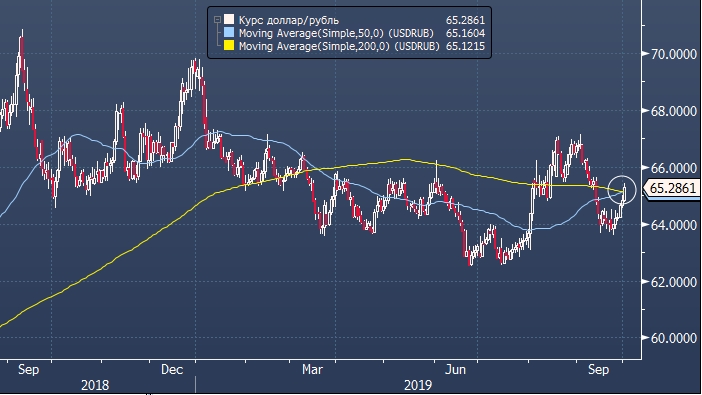702x395 pixels.
Task: Click the 64.0000 price axis label
Action: coord(673,225)
